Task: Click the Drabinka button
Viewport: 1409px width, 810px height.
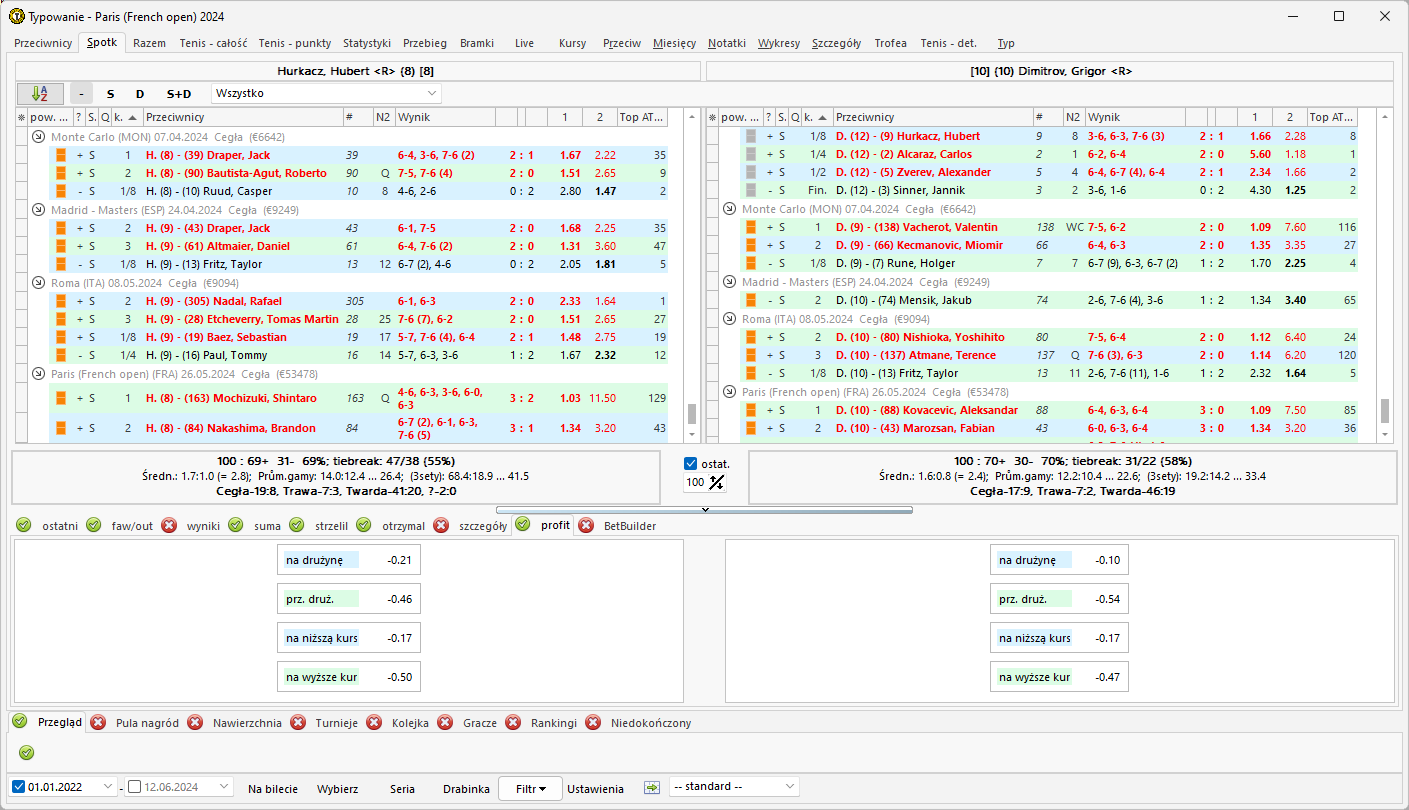Action: point(466,788)
